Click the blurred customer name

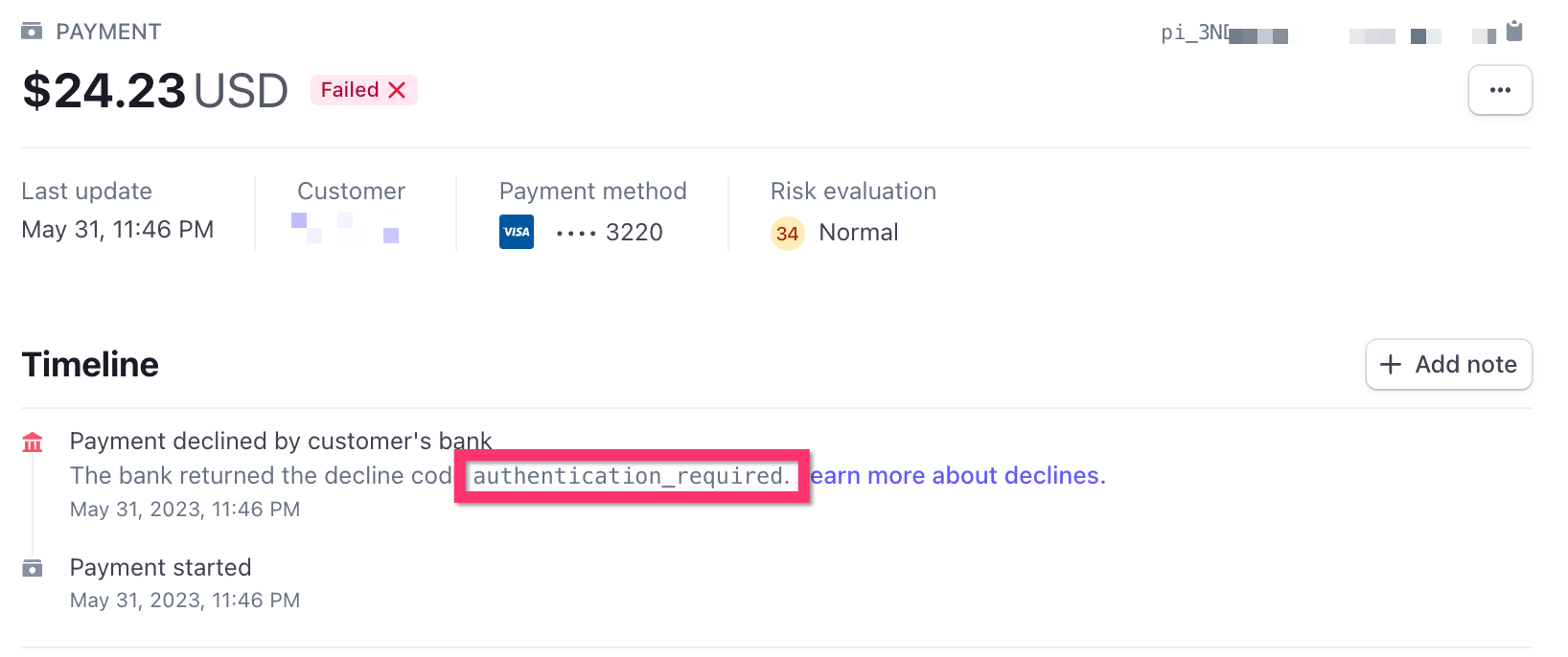coord(345,228)
